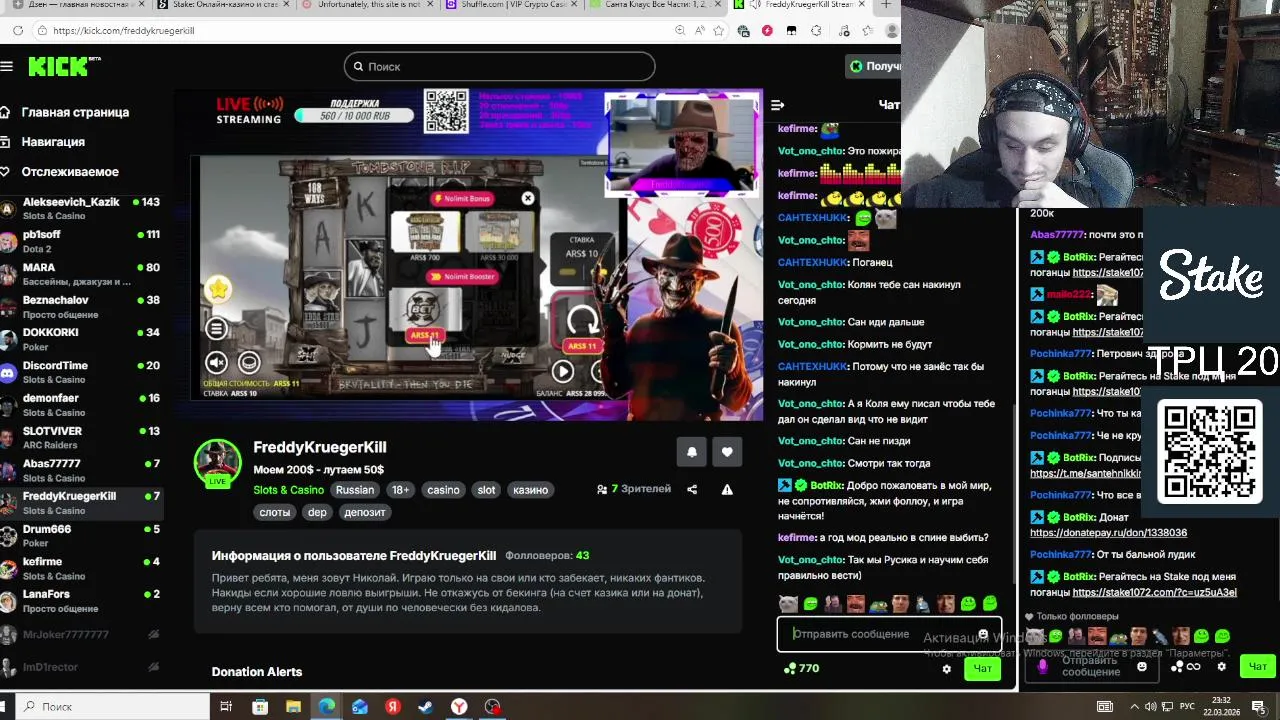The height and width of the screenshot is (720, 1280).
Task: Click the Slots & Casino category link
Action: [288, 490]
